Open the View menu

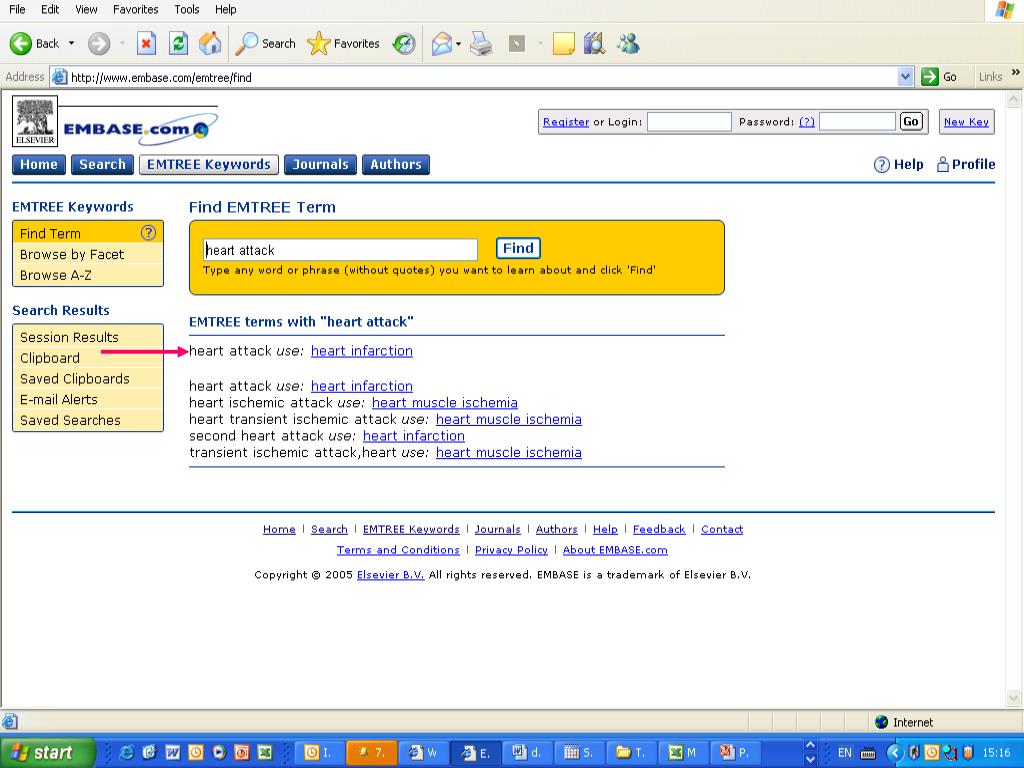[86, 9]
